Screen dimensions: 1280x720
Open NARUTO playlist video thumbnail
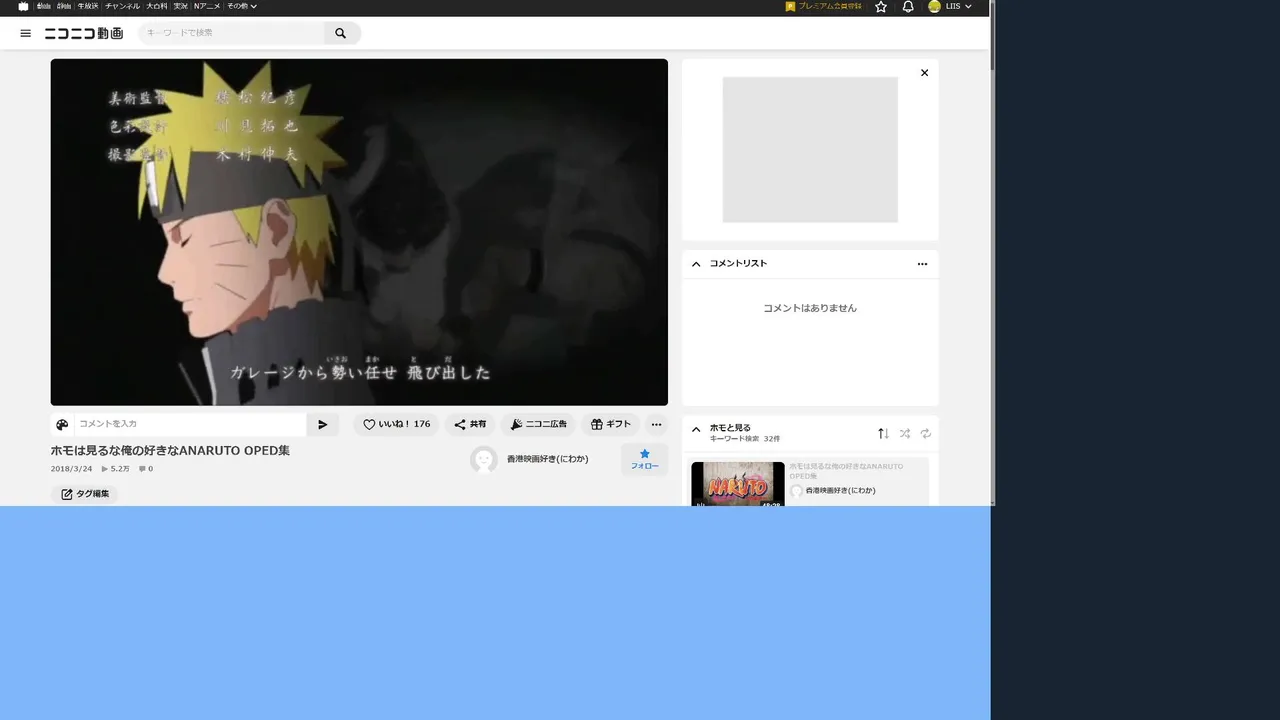coord(738,485)
